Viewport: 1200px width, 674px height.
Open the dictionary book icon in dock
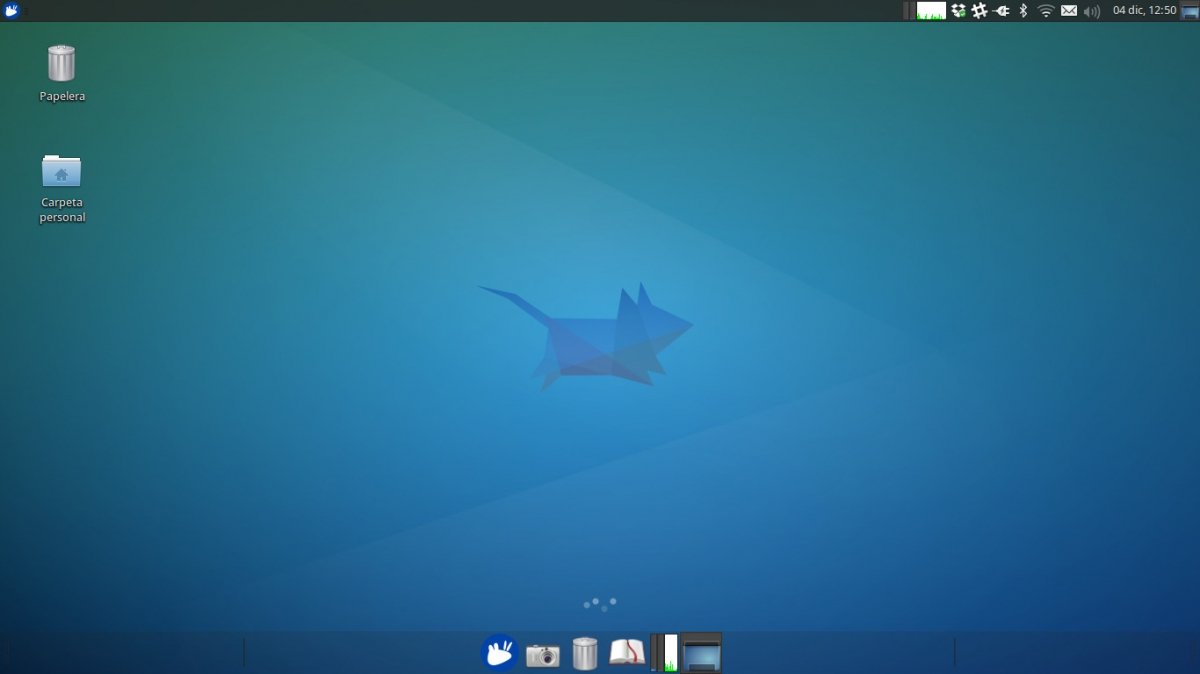[x=628, y=653]
